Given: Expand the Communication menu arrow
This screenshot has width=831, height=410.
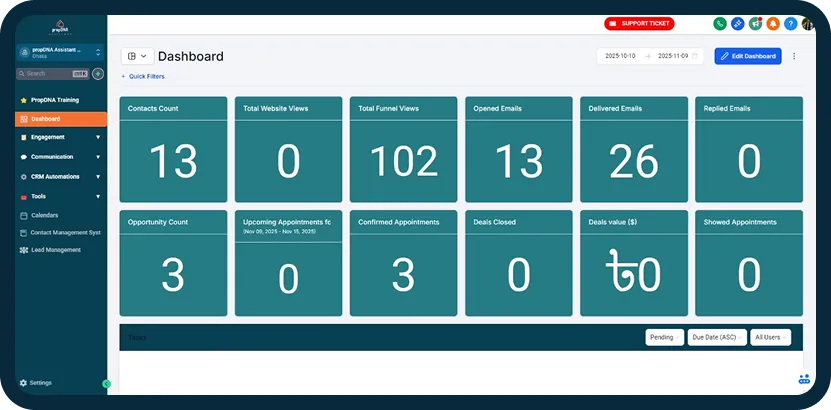Looking at the screenshot, I should click(x=98, y=157).
